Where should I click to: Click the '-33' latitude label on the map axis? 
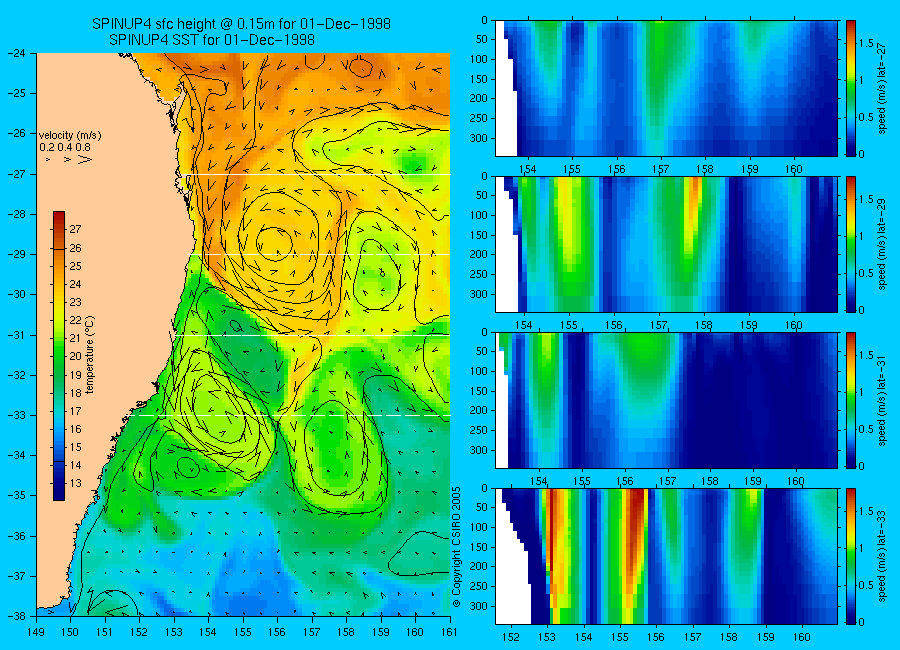[18, 415]
